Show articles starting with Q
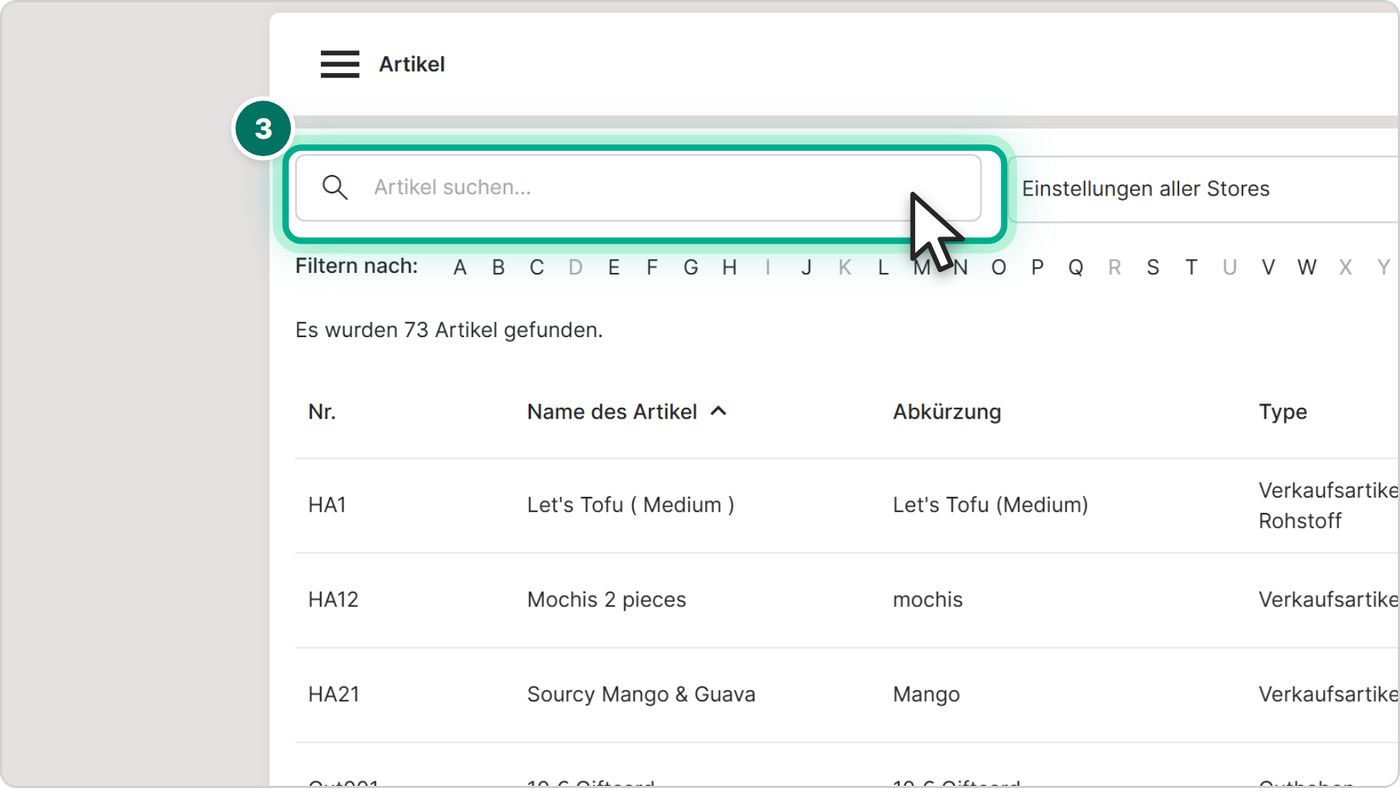The width and height of the screenshot is (1400, 788). tap(1076, 267)
